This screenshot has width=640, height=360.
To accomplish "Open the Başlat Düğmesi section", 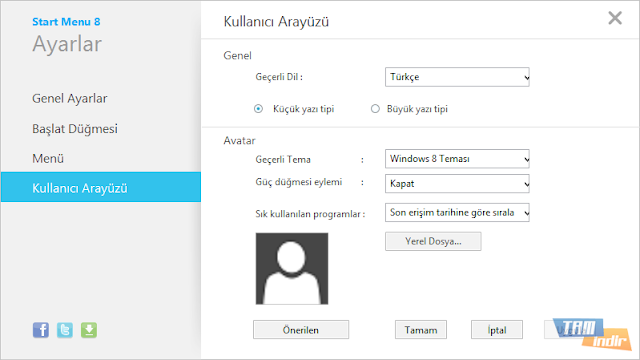I will click(x=75, y=129).
